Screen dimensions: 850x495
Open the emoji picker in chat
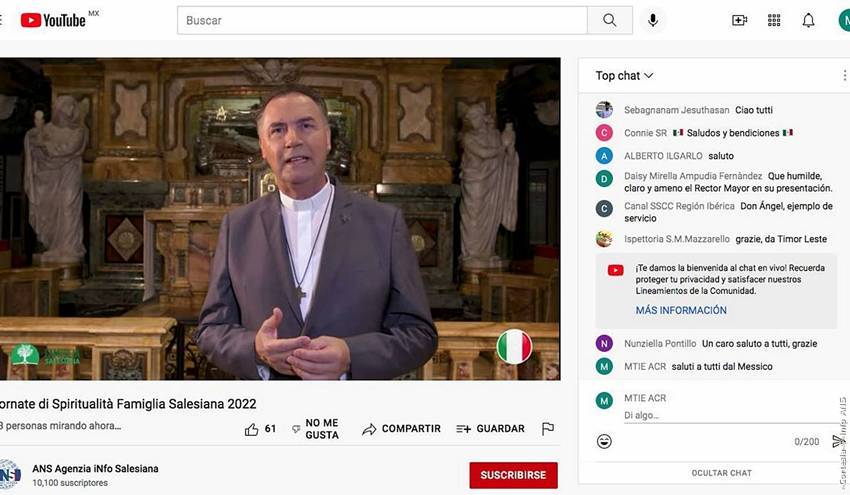point(604,441)
